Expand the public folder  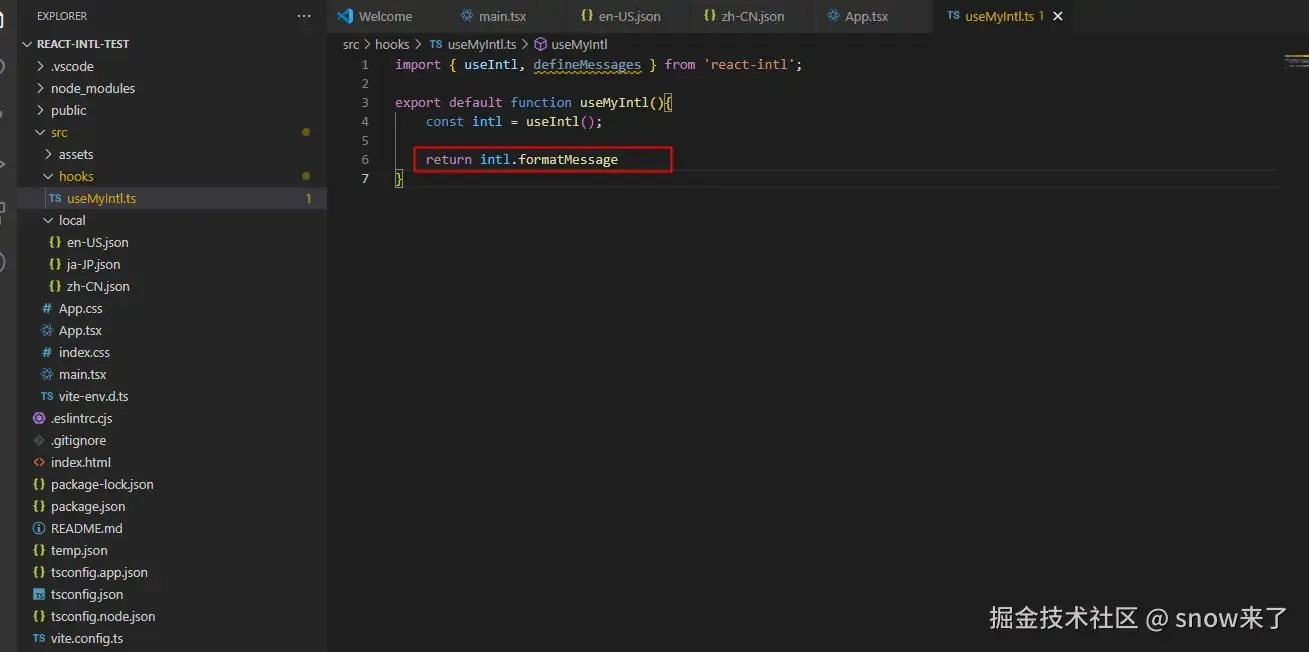point(40,110)
